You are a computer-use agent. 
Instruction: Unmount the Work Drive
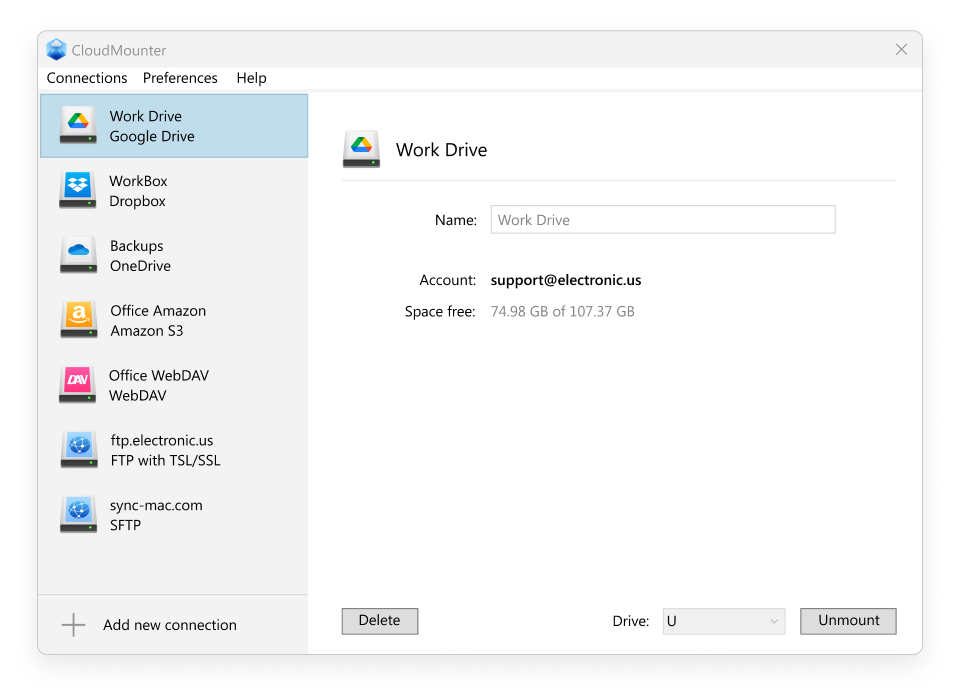pos(847,621)
